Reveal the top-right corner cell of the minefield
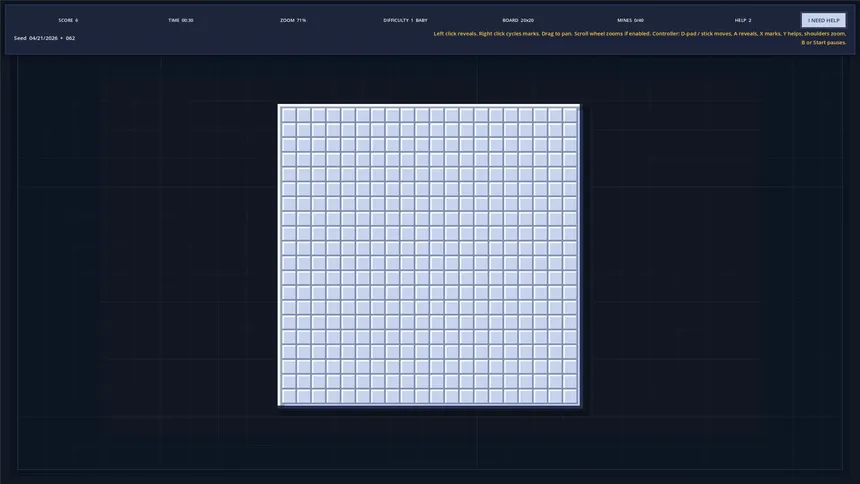Viewport: 860px width, 484px height. 570,115
